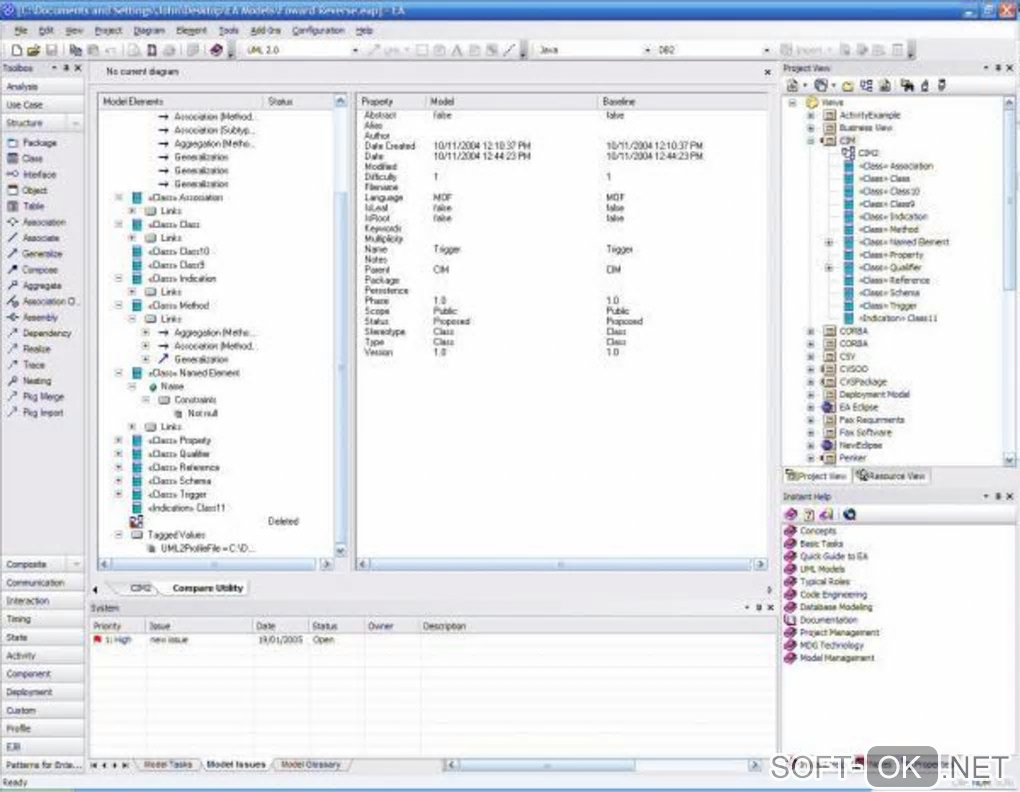Screen dimensions: 1020x792
Task: Select the Pkg Merge tool in Toolbox
Action: [43, 396]
